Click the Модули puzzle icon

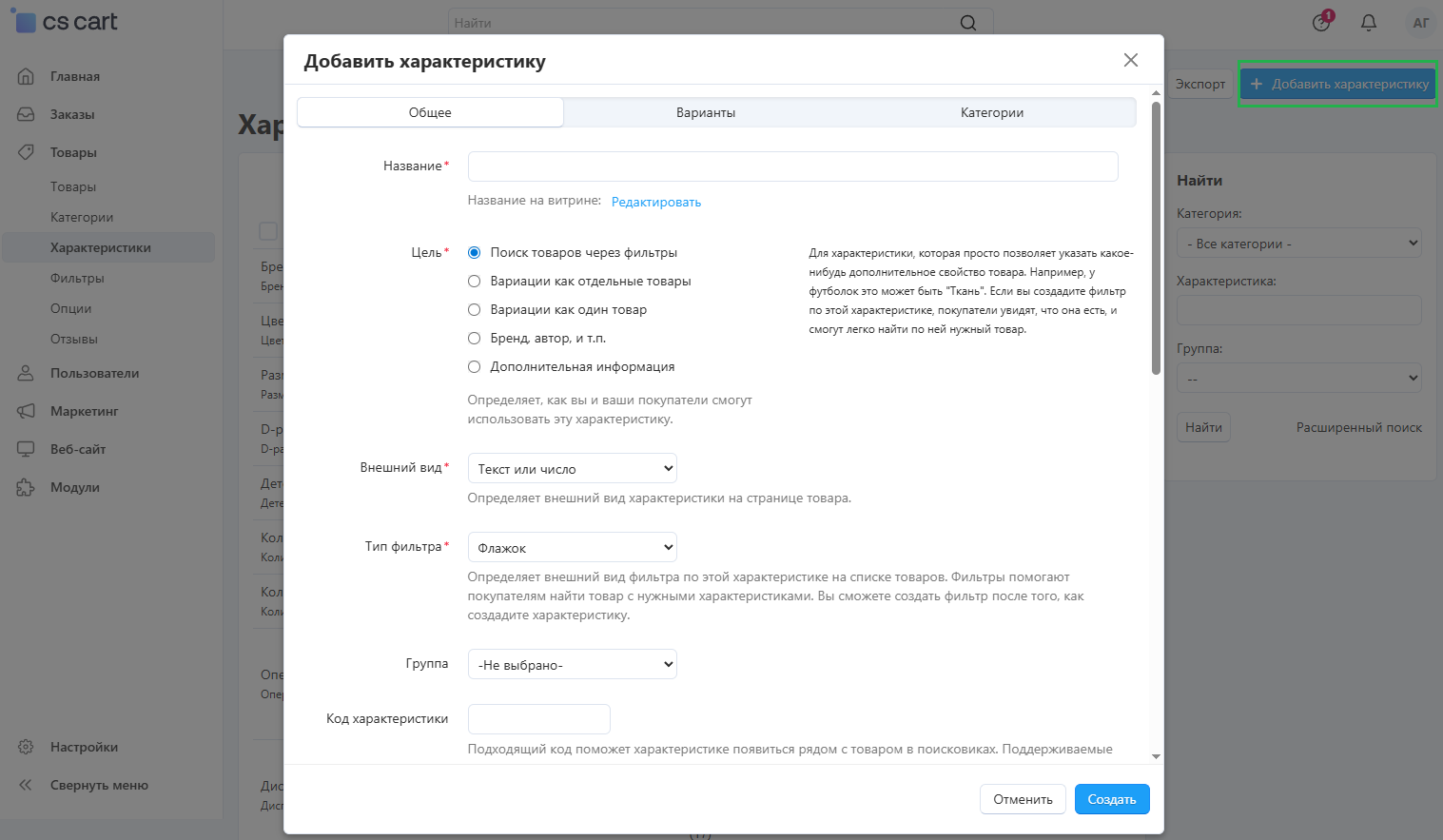[x=26, y=487]
